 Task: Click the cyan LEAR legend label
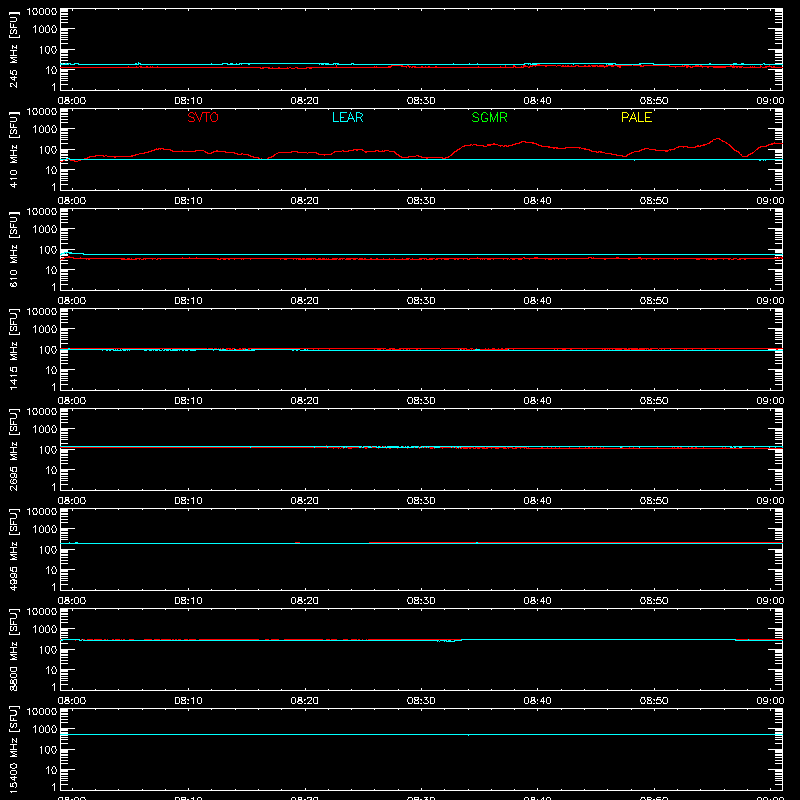pos(347,117)
